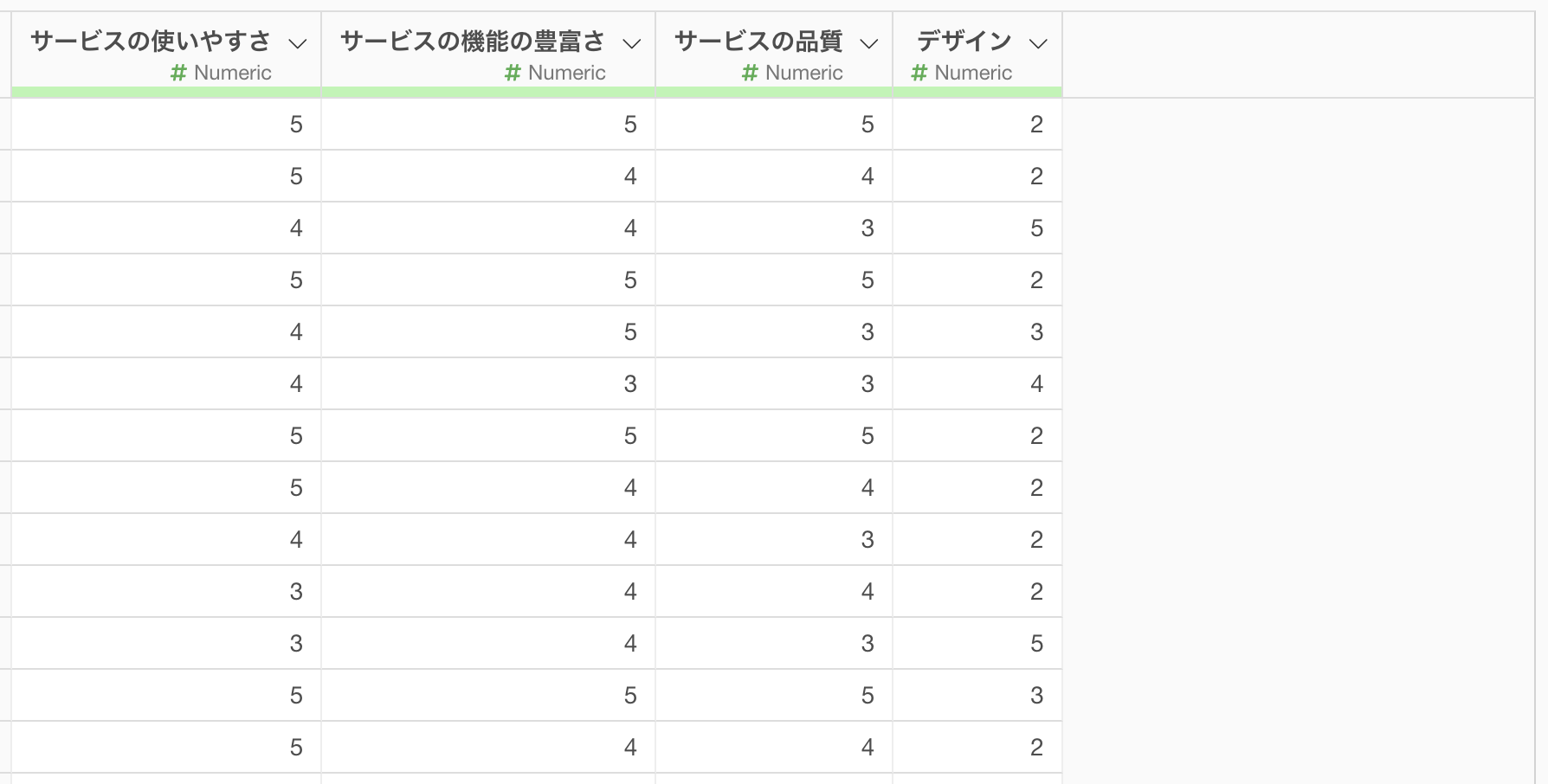Open the サービスの品質 column dropdown arrow
Screen dimensions: 1548x784
click(x=869, y=43)
